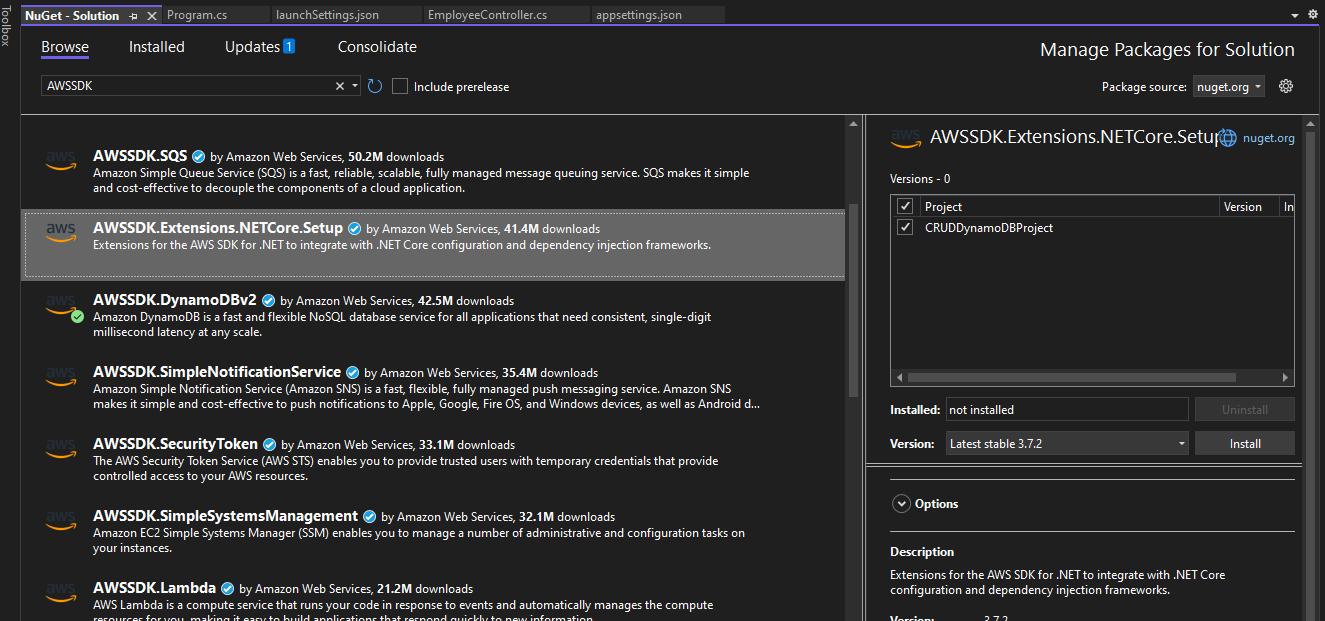Image resolution: width=1325 pixels, height=621 pixels.
Task: Click the project table scroll-right arrow
Action: (x=1286, y=377)
